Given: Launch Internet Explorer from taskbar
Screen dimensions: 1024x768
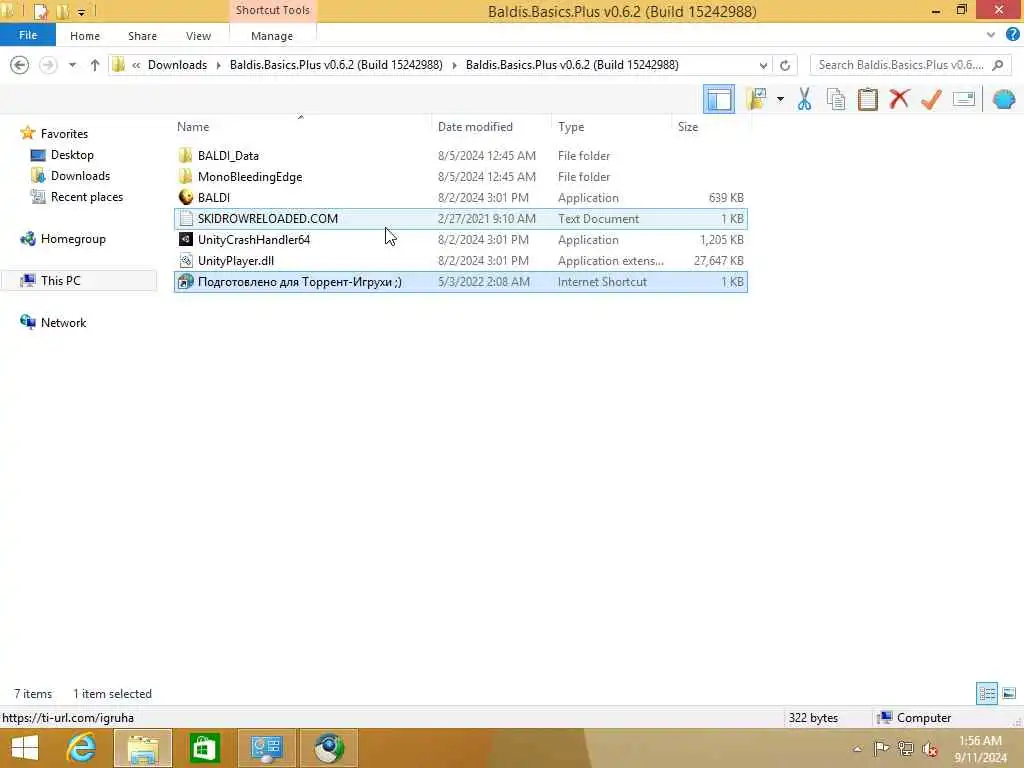Looking at the screenshot, I should pyautogui.click(x=81, y=748).
